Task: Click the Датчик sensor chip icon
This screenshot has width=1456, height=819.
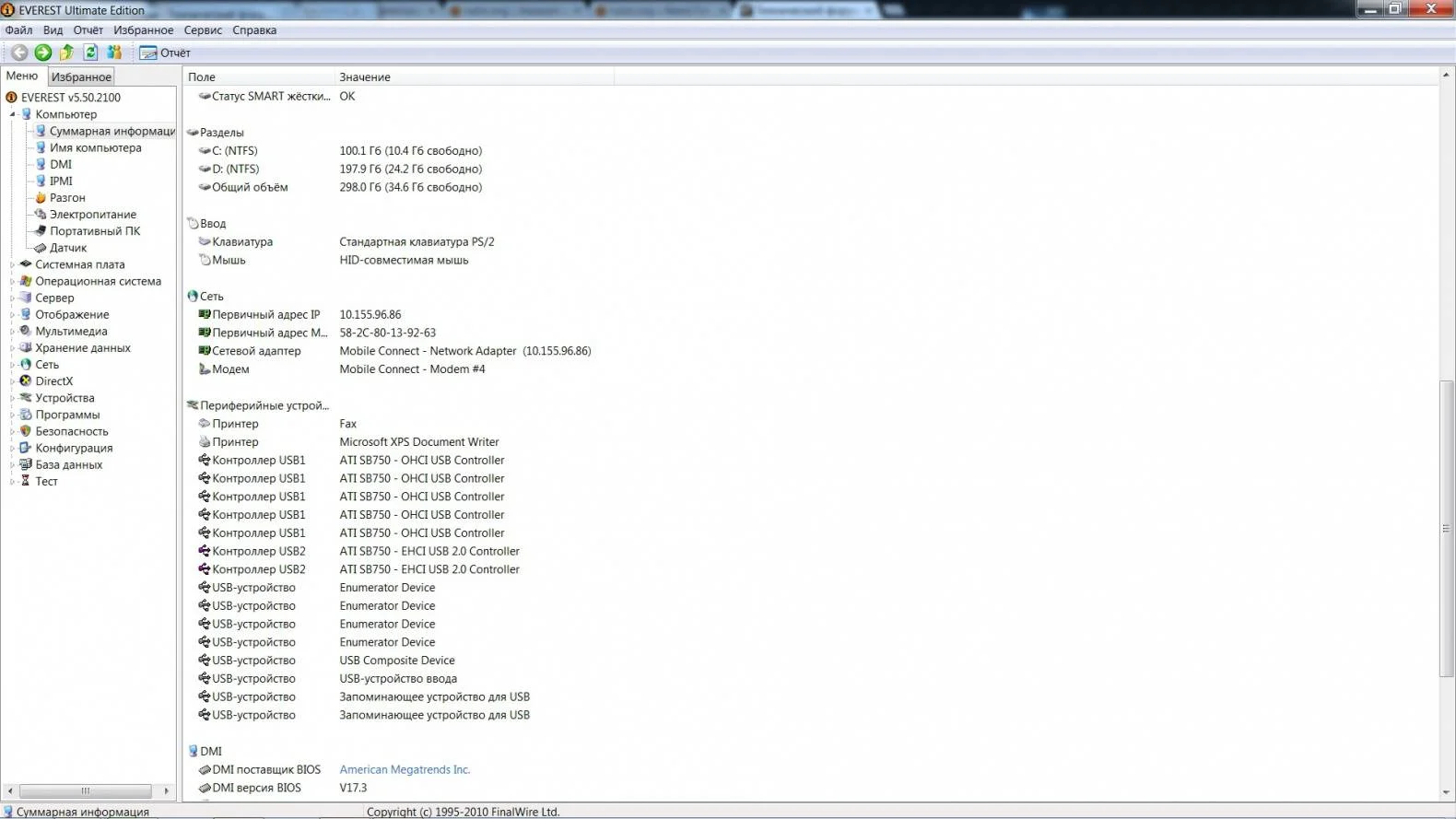Action: (x=41, y=248)
